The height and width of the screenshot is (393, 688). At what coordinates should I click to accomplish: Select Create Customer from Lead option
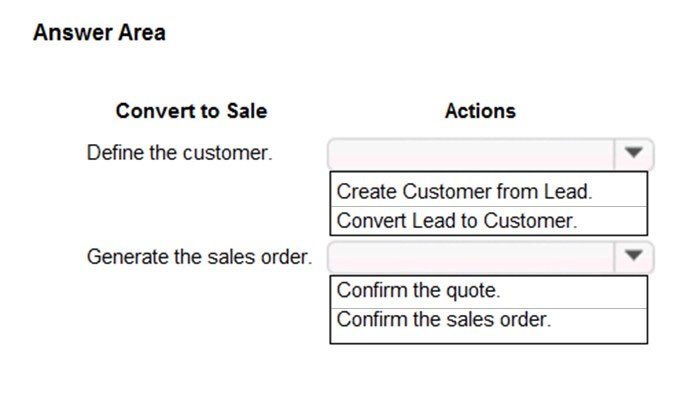(x=488, y=191)
